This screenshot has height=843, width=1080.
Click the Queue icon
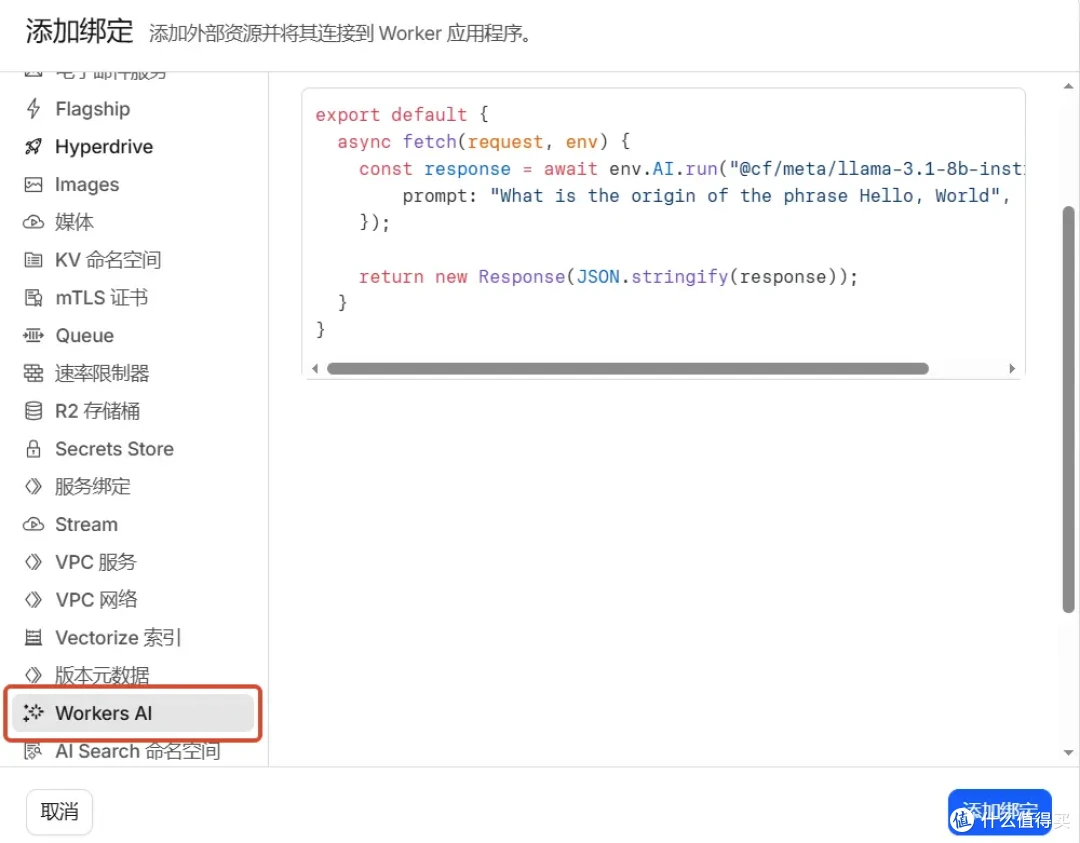(x=33, y=335)
